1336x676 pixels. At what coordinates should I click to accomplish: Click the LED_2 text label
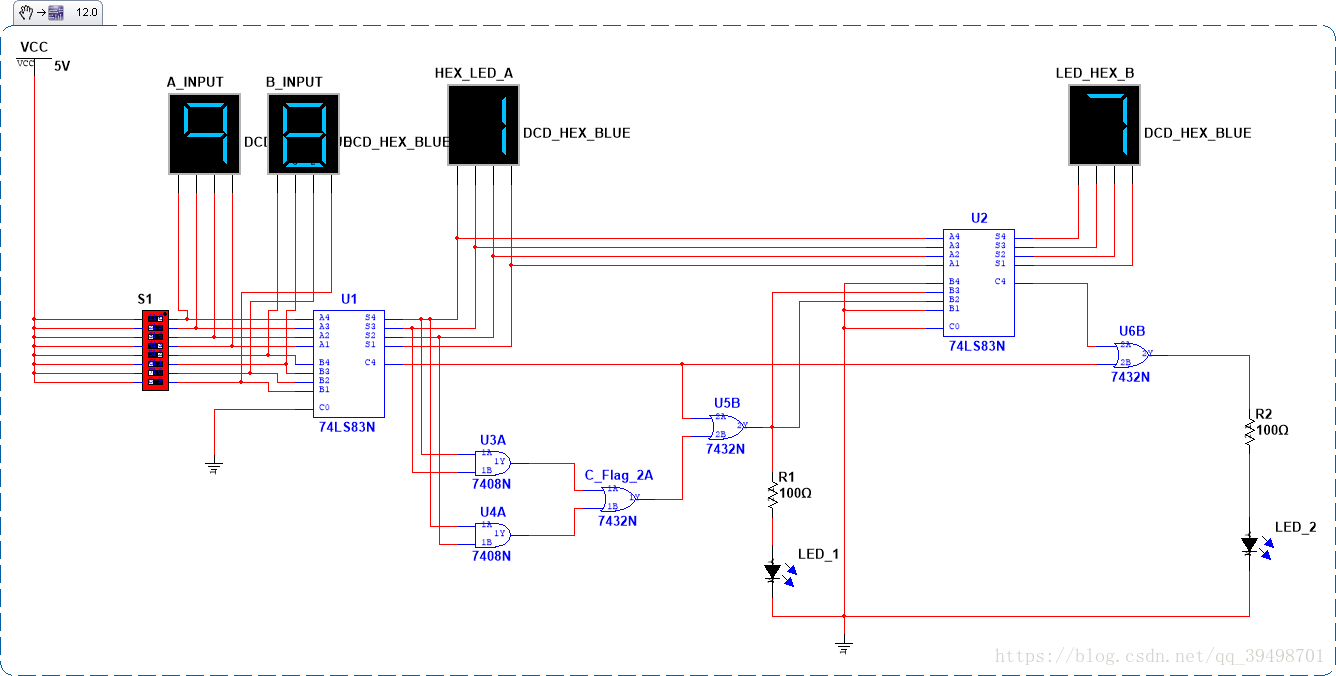[1294, 527]
